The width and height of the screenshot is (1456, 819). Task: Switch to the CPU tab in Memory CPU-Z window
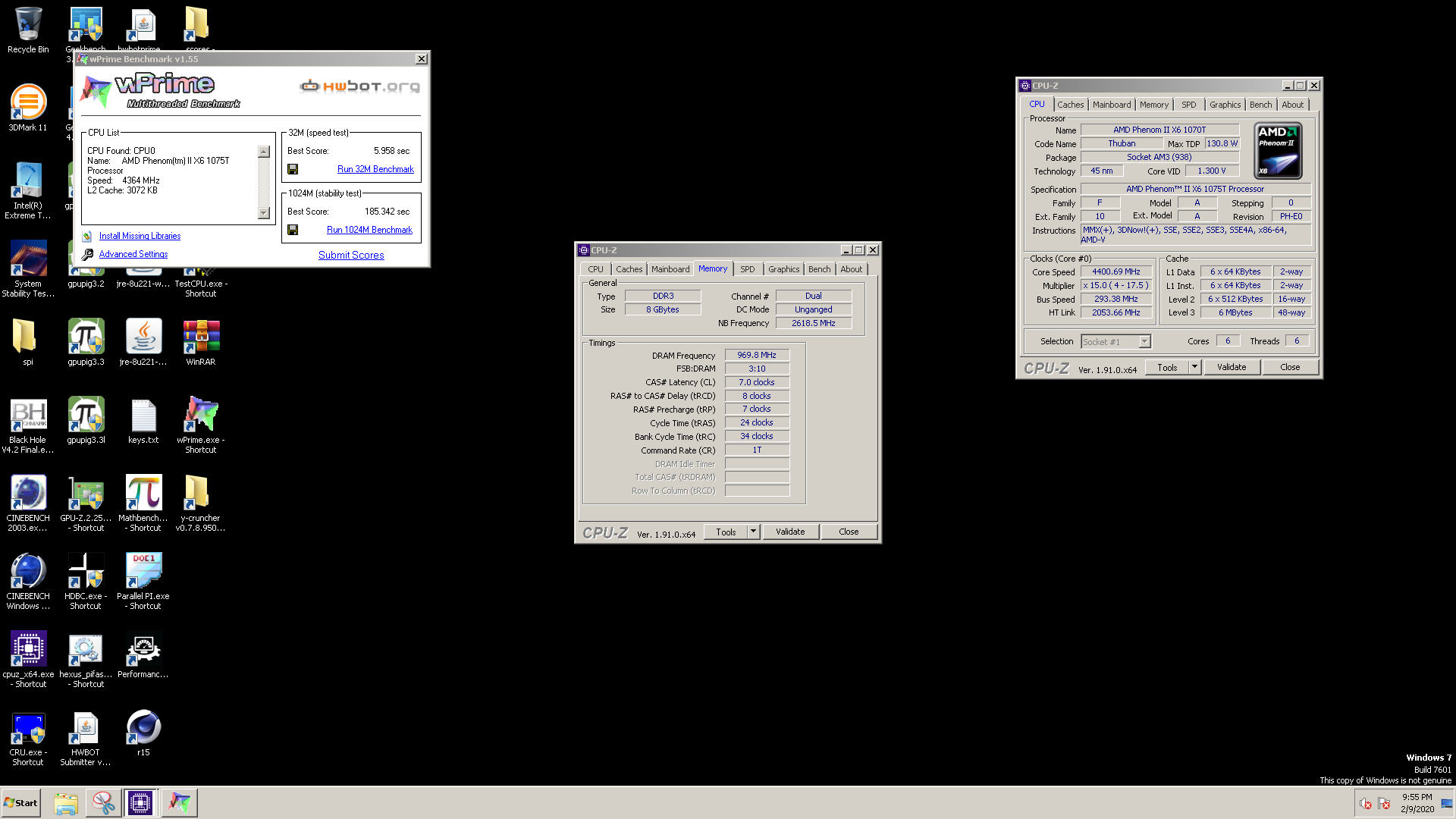595,269
